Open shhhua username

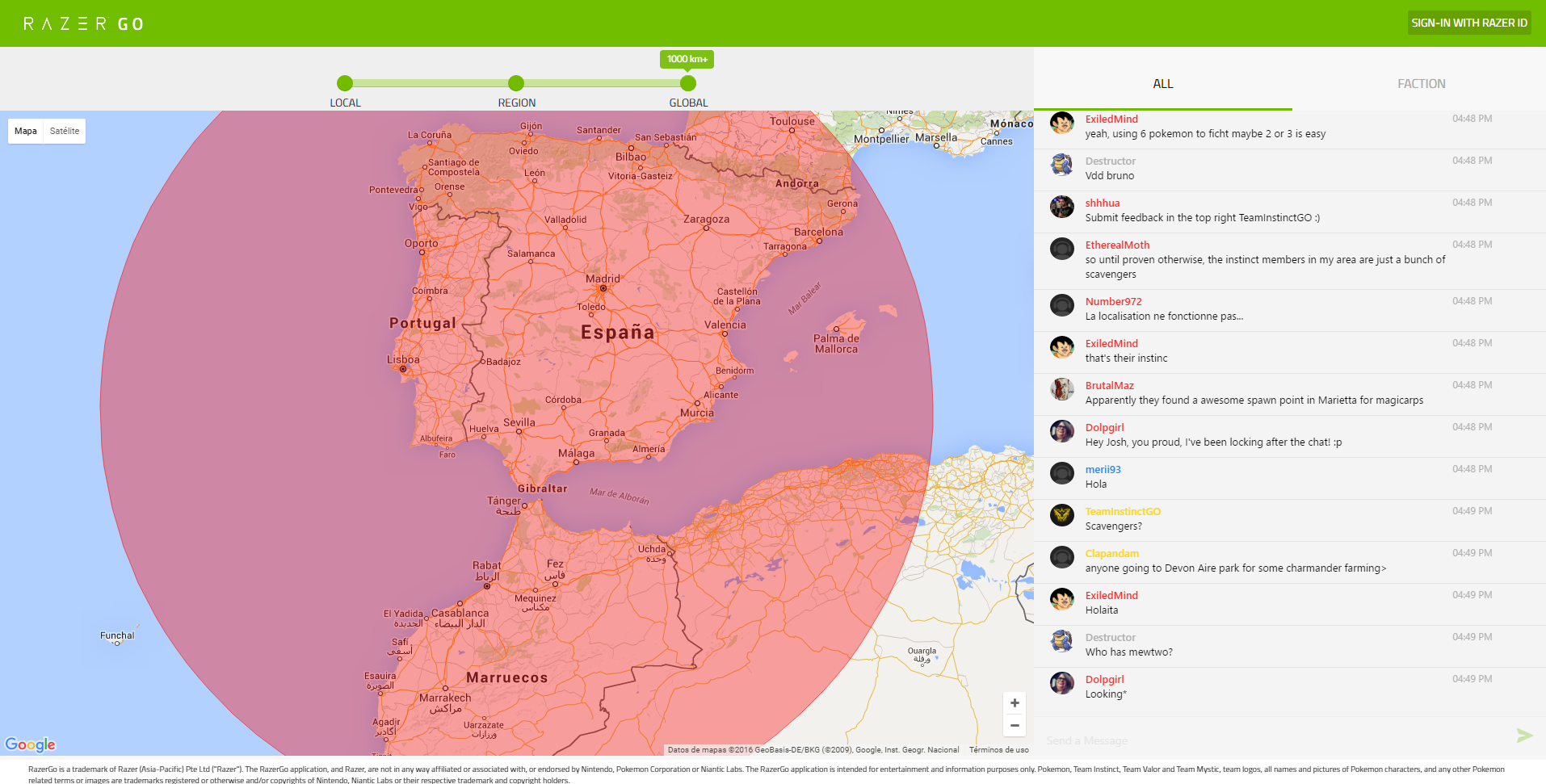pos(1103,203)
